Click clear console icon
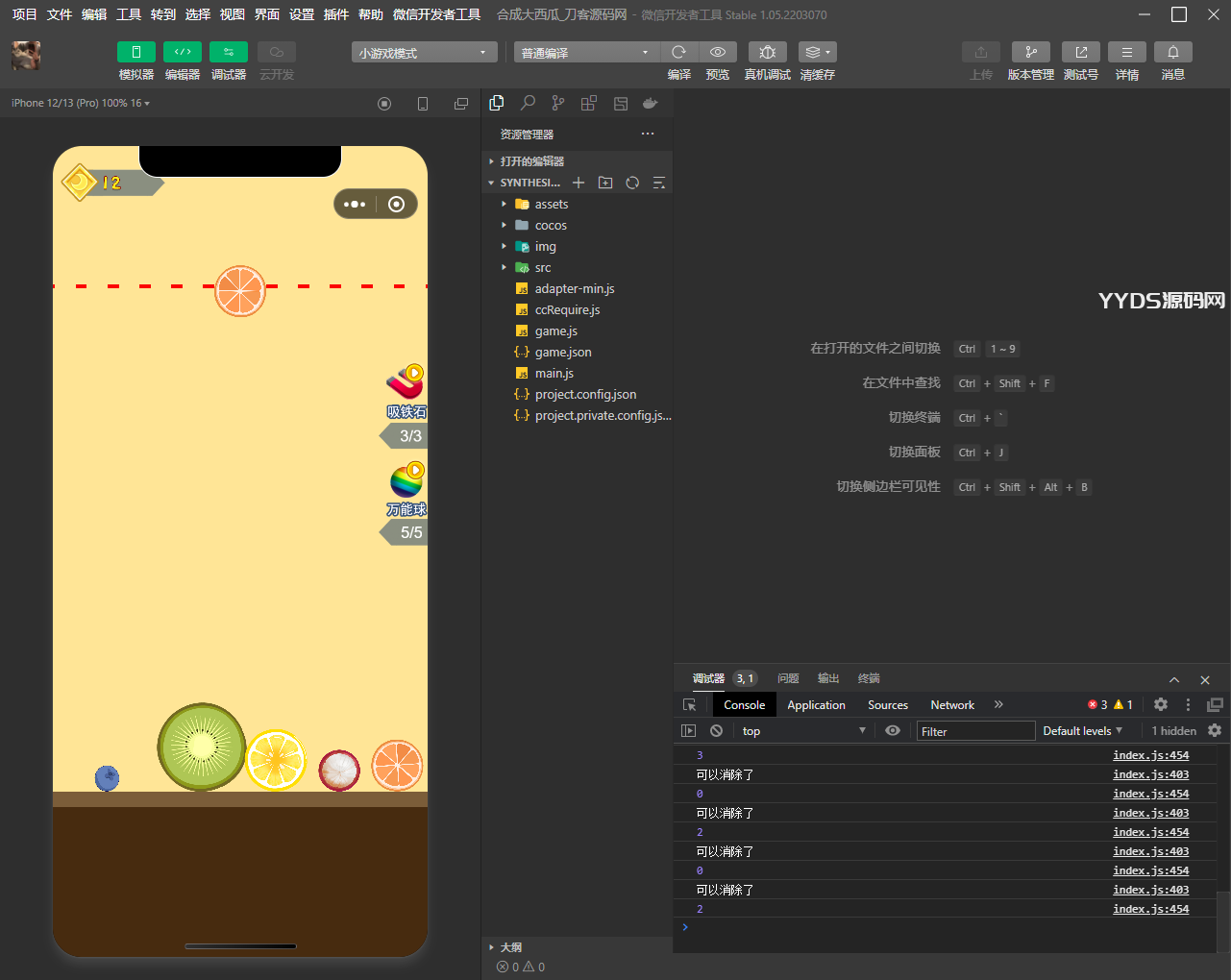Viewport: 1231px width, 980px height. coord(716,730)
